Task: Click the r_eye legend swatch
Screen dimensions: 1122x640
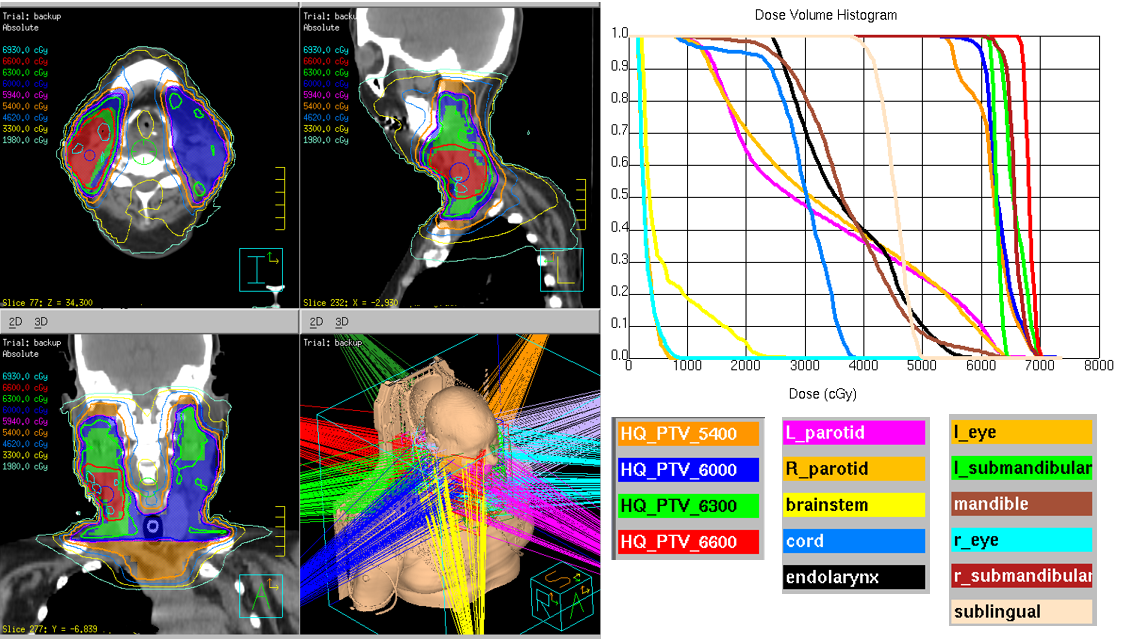Action: (1021, 540)
